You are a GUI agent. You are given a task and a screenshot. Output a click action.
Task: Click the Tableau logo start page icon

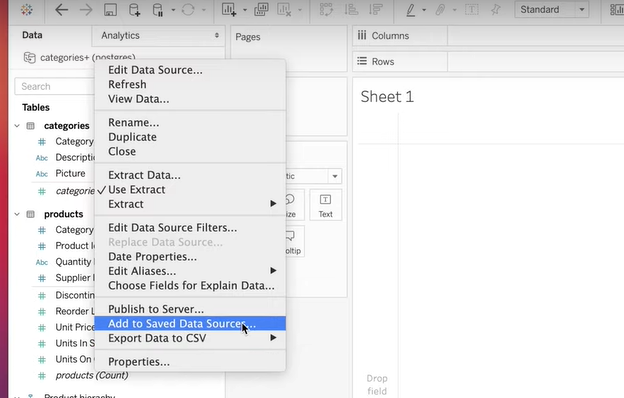pos(27,10)
